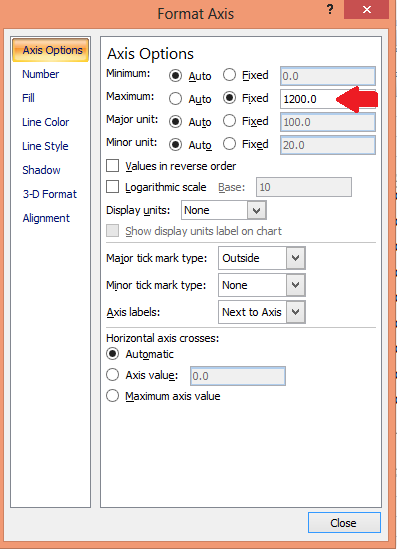Switch to the 3-D Format category
This screenshot has height=549, width=397.
[x=50, y=194]
